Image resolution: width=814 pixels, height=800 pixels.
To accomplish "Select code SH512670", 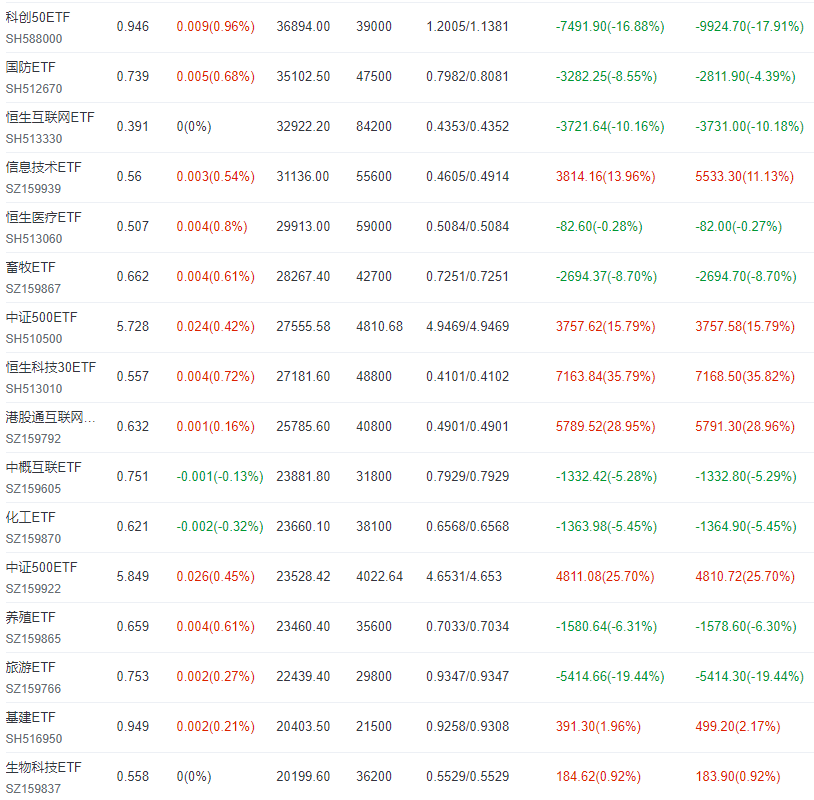I will tap(34, 89).
